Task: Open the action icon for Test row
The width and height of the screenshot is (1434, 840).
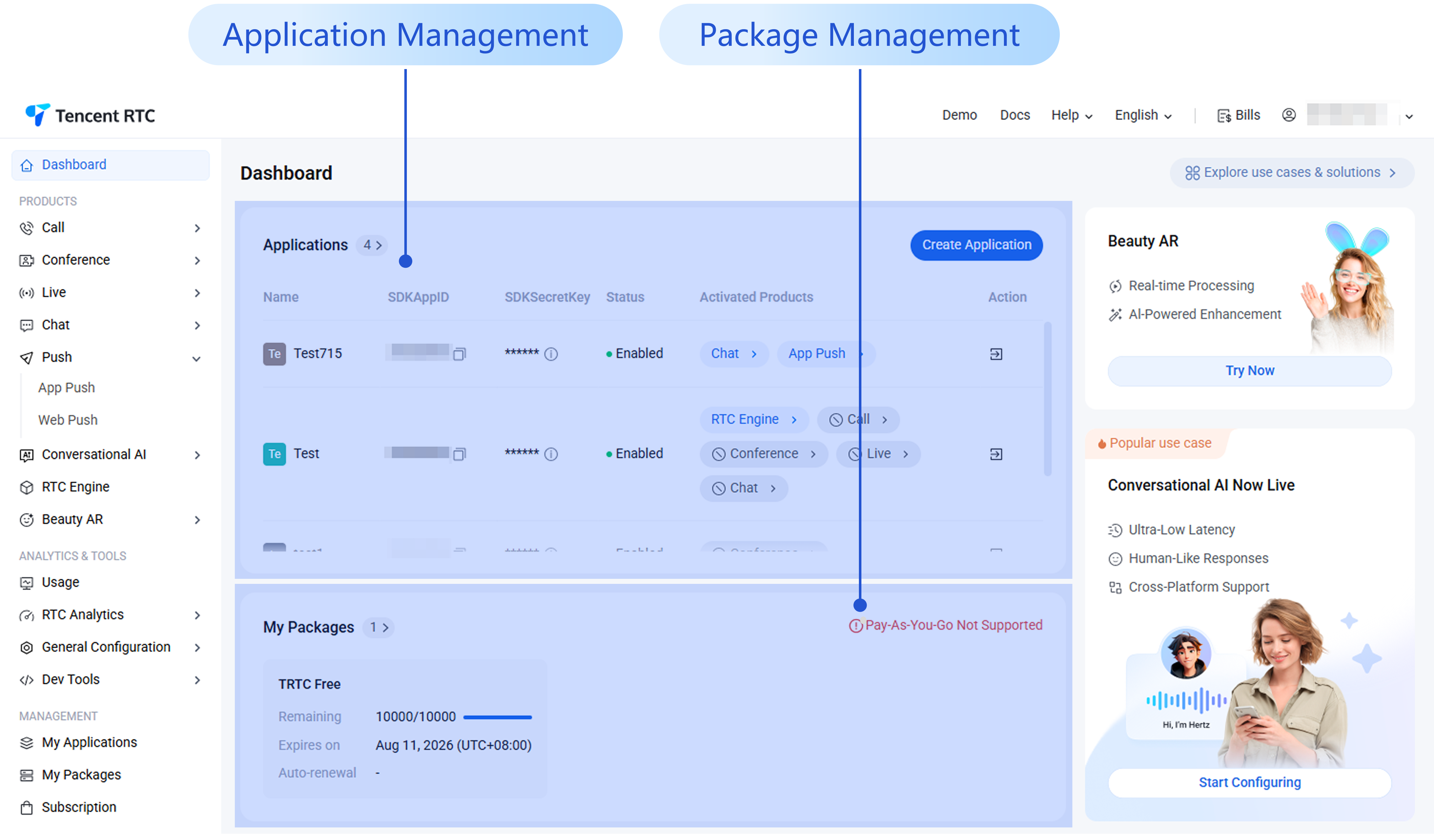Action: pos(996,454)
